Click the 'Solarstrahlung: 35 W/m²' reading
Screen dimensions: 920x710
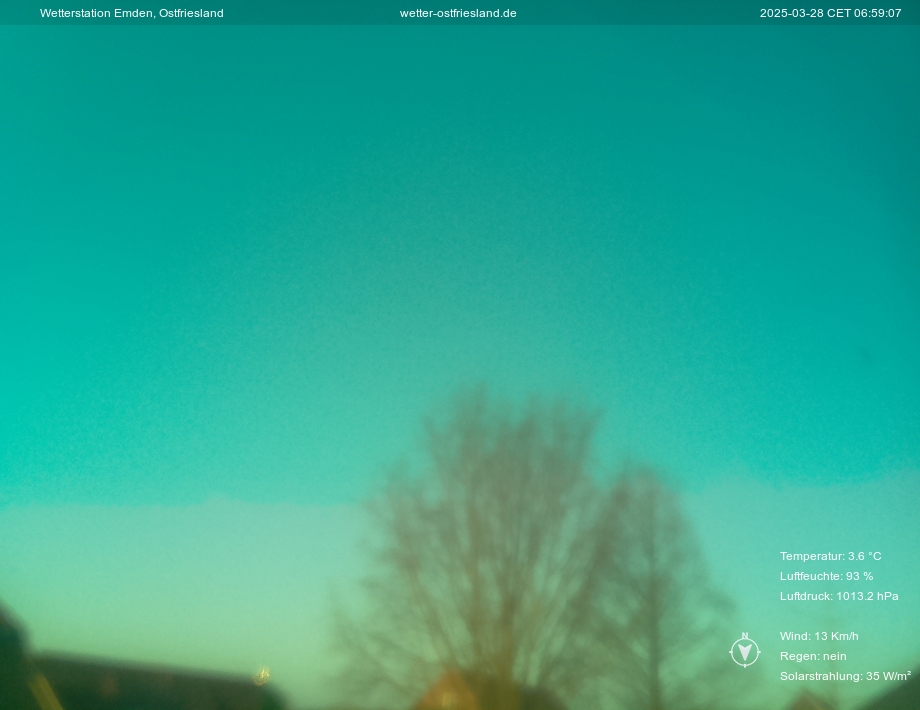[x=845, y=676]
